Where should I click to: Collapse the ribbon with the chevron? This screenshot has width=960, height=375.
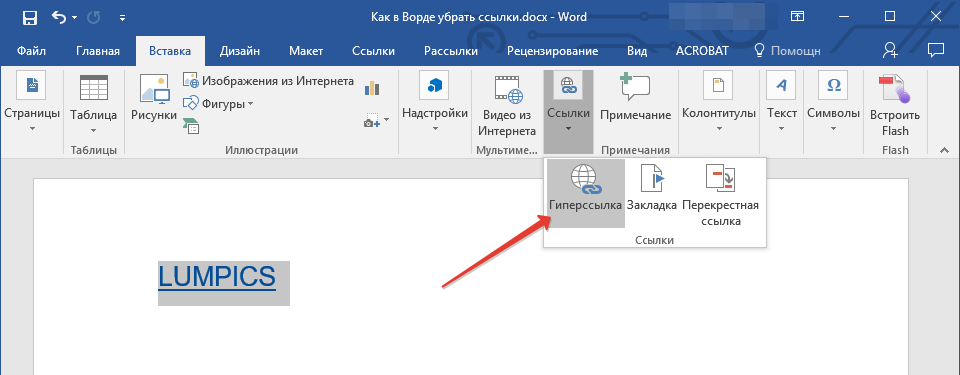[945, 150]
